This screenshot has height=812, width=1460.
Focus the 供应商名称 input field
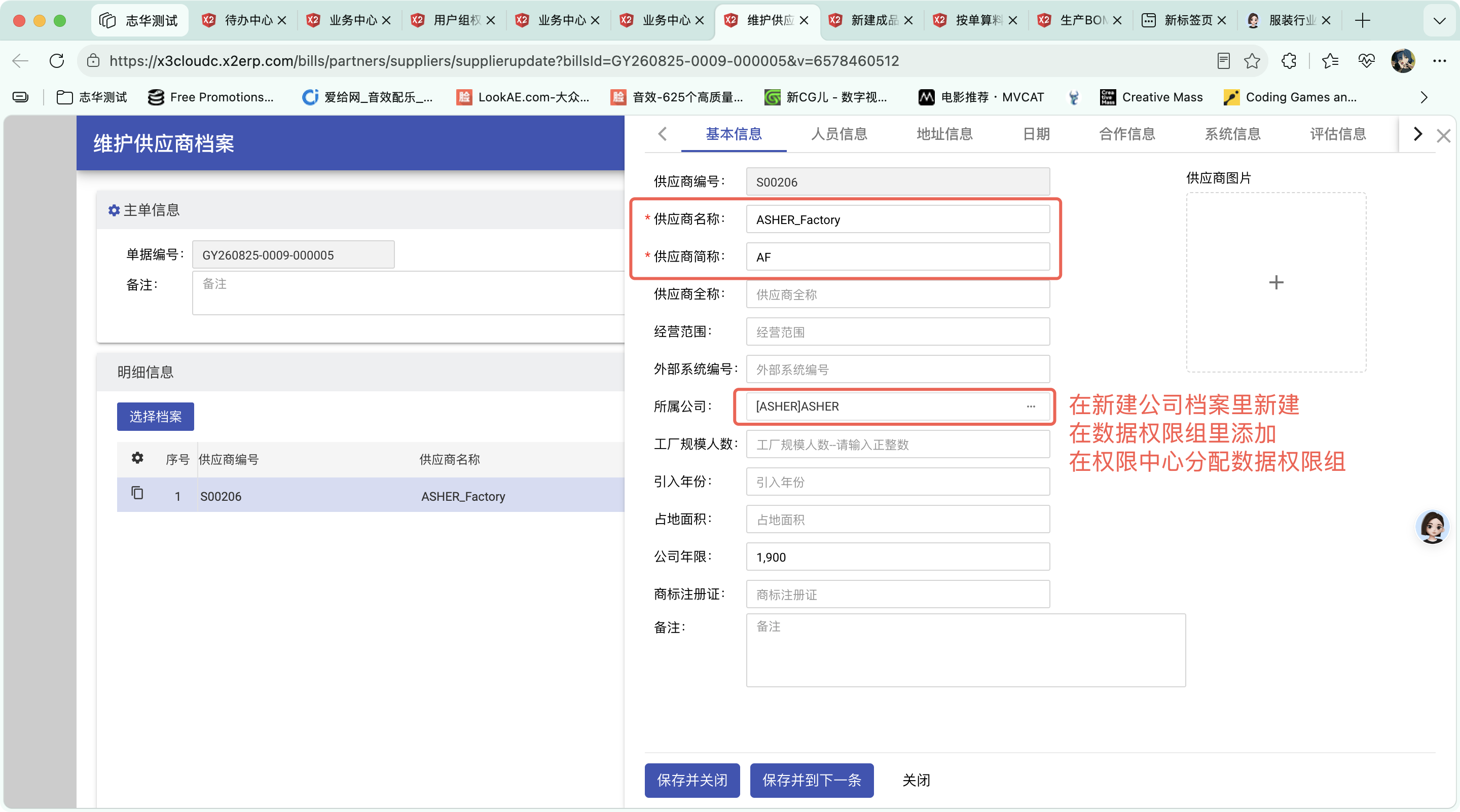click(x=898, y=219)
